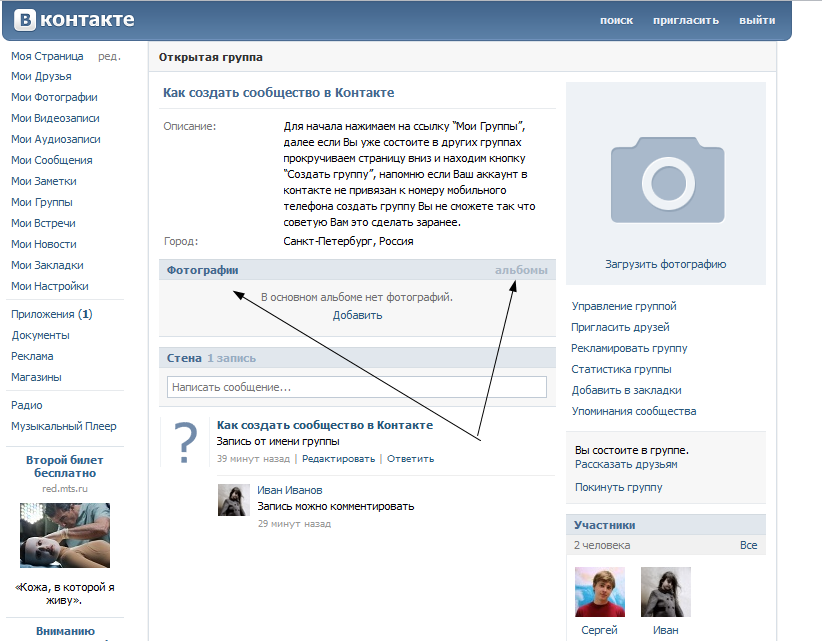Viewport: 822px width, 641px height.
Task: Click Все to view all members
Action: (749, 546)
